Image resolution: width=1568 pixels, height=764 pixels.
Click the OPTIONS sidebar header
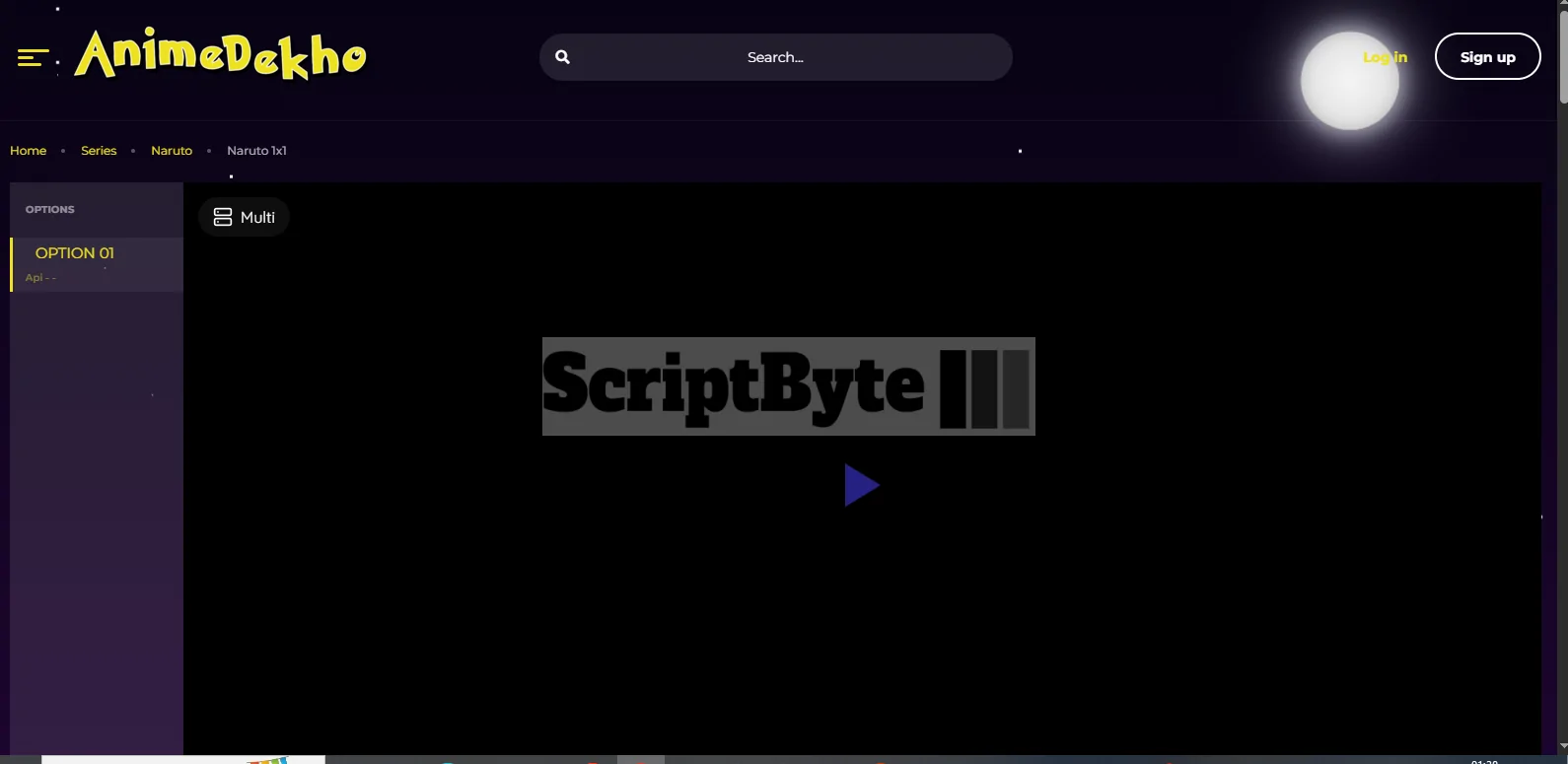coord(50,210)
